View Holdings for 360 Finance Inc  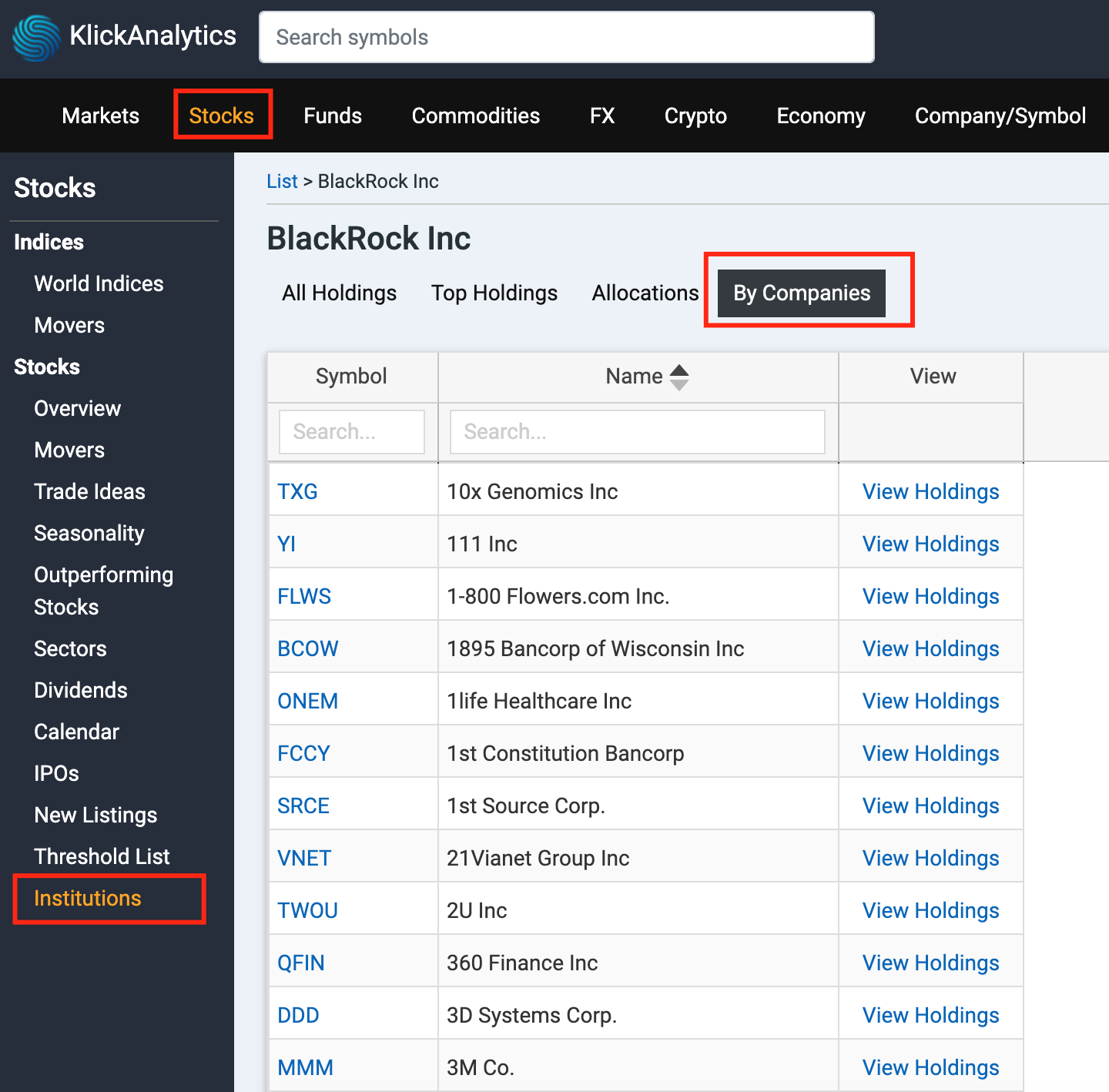pos(930,963)
